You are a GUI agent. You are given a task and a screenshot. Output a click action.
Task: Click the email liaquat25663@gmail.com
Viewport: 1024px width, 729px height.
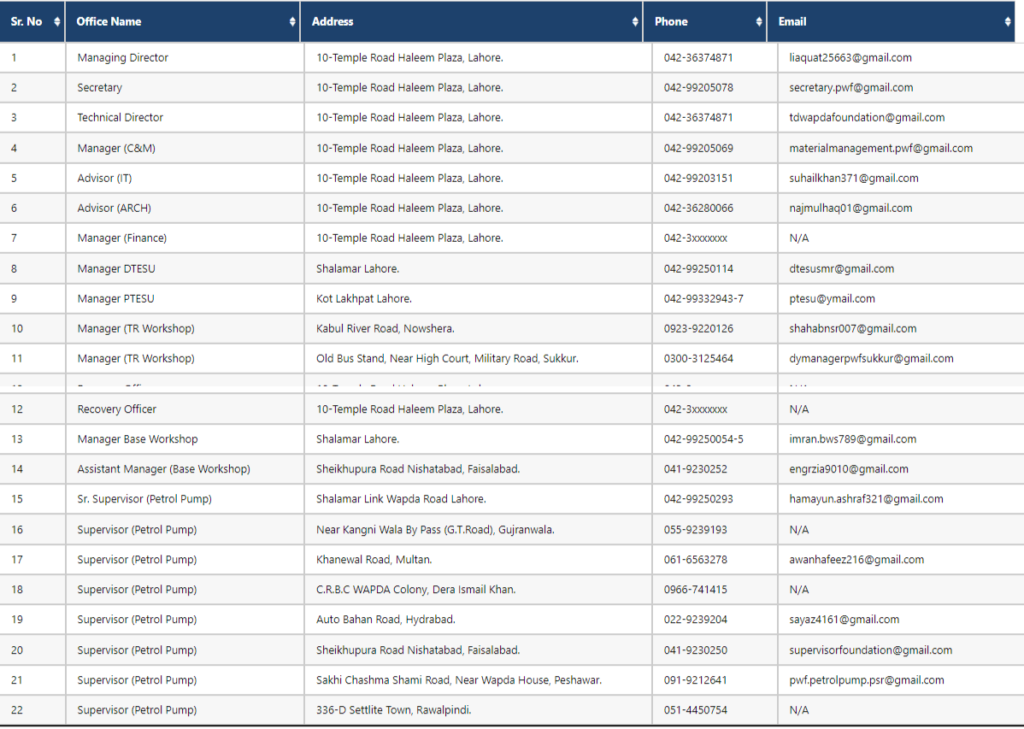850,57
